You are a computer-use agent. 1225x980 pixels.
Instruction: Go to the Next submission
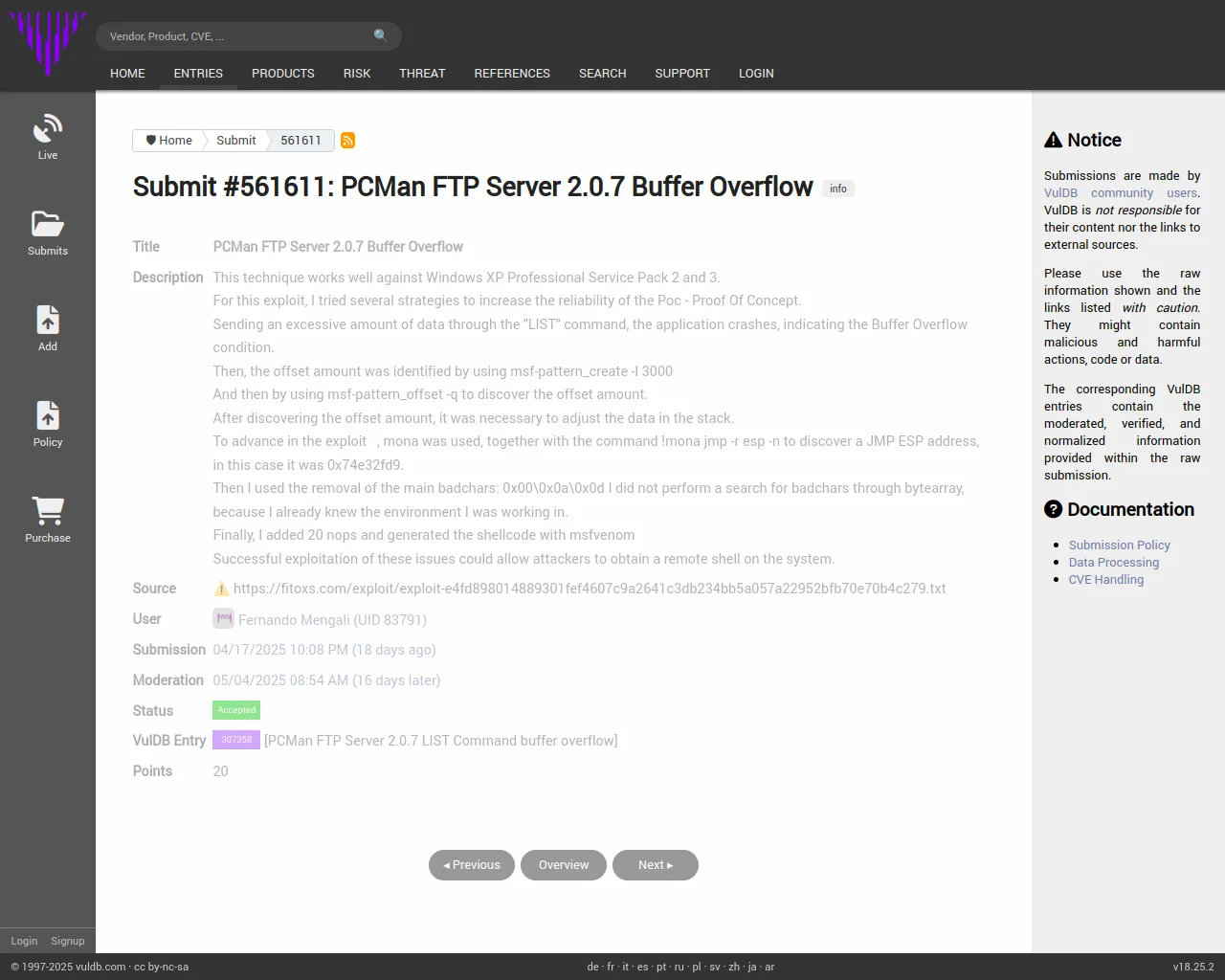pos(656,865)
